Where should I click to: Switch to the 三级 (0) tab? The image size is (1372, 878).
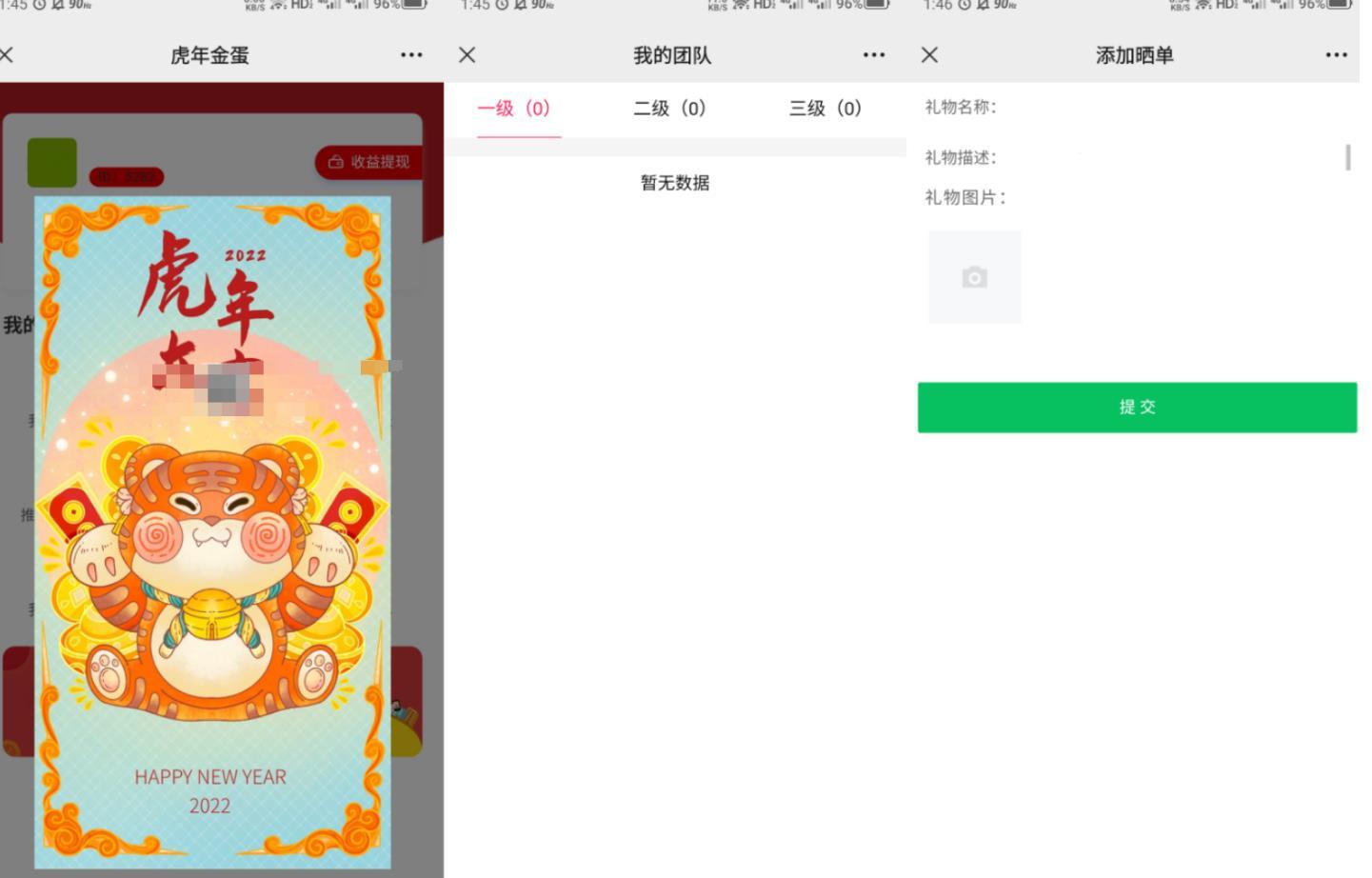point(825,109)
